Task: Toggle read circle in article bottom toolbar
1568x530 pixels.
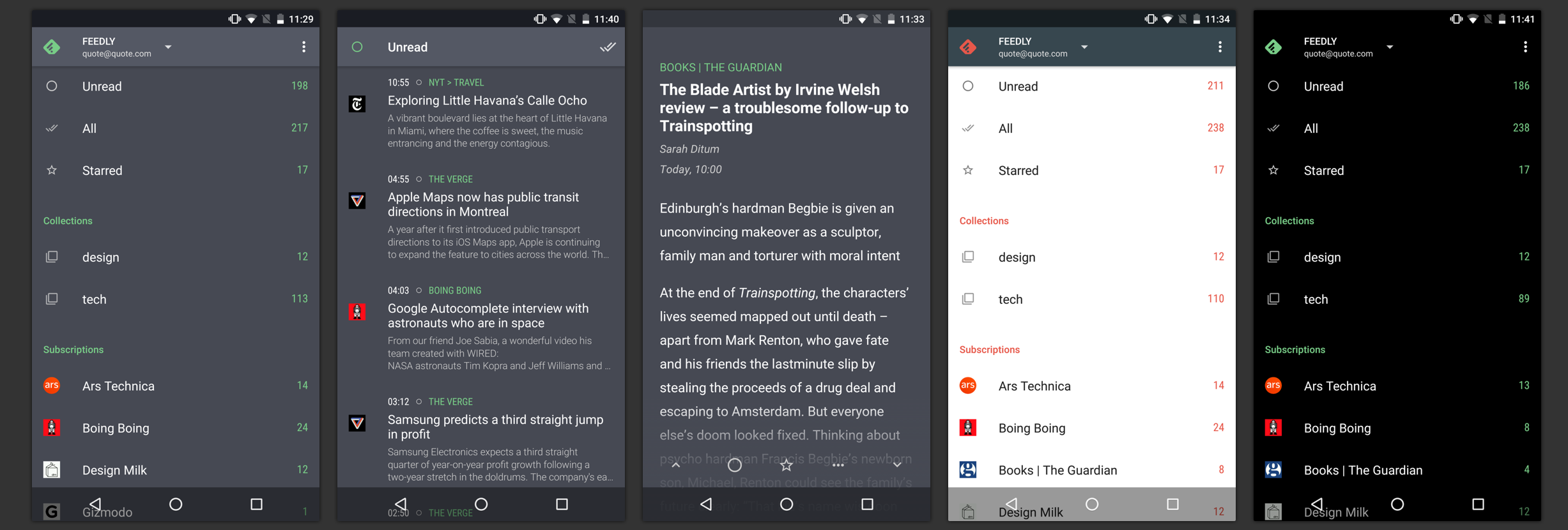Action: (735, 466)
